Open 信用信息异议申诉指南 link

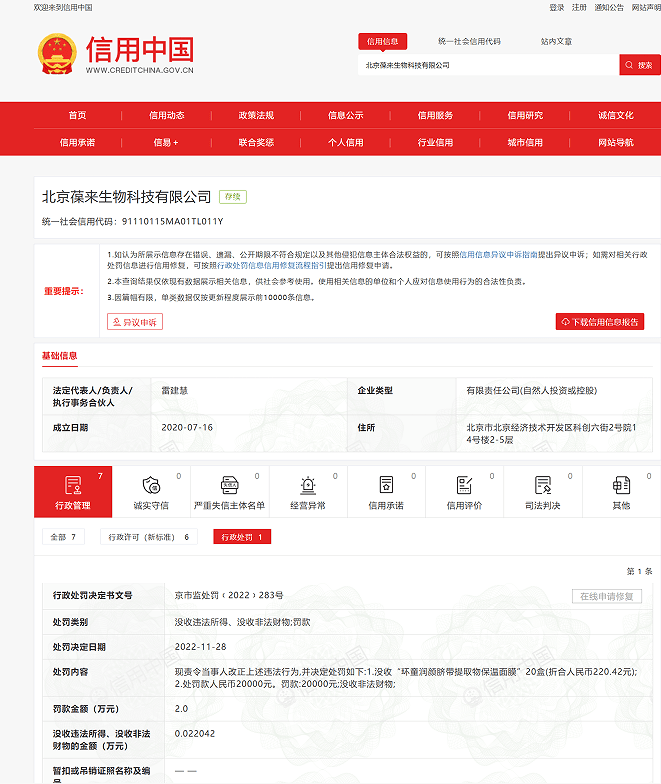pyautogui.click(x=498, y=254)
